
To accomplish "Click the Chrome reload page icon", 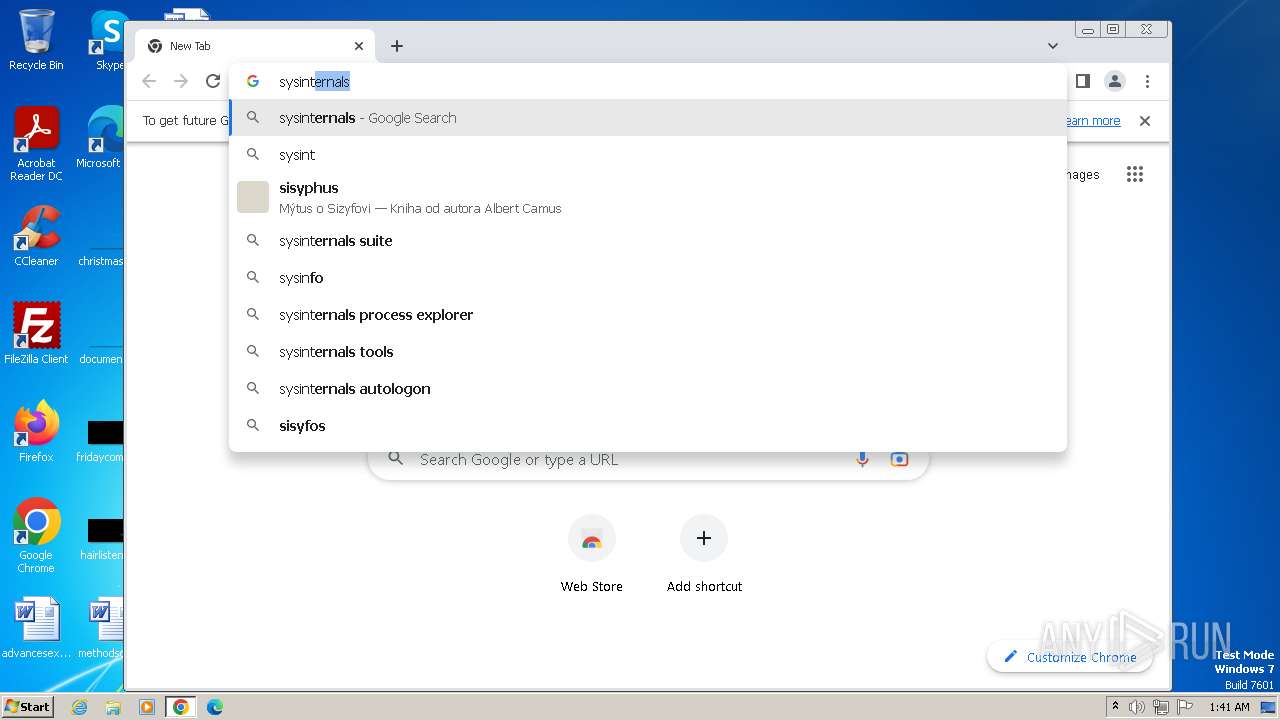I will coord(212,81).
